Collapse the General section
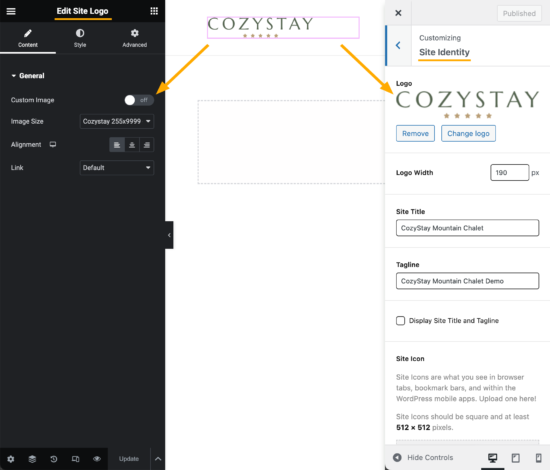Screen dimensions: 550x470 point(28,76)
